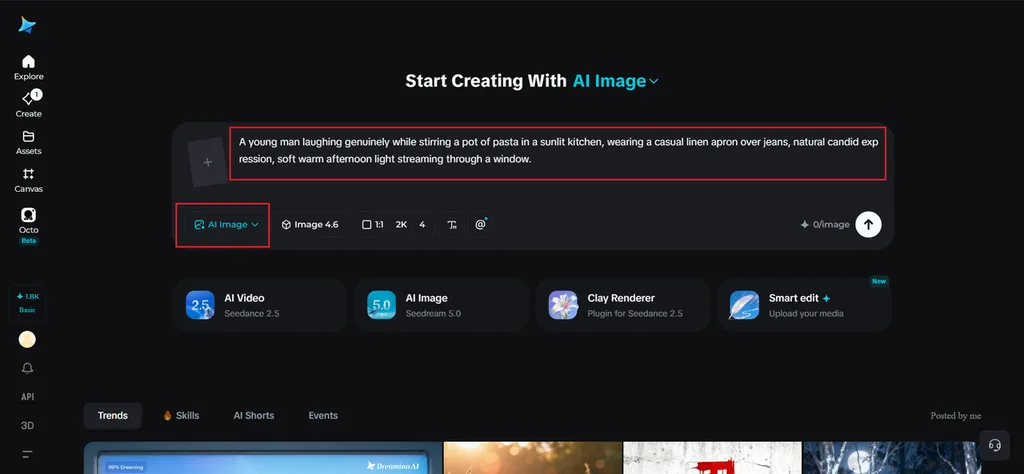This screenshot has height=474, width=1024.
Task: Click the Dreamina logo icon
Action: pyautogui.click(x=27, y=25)
